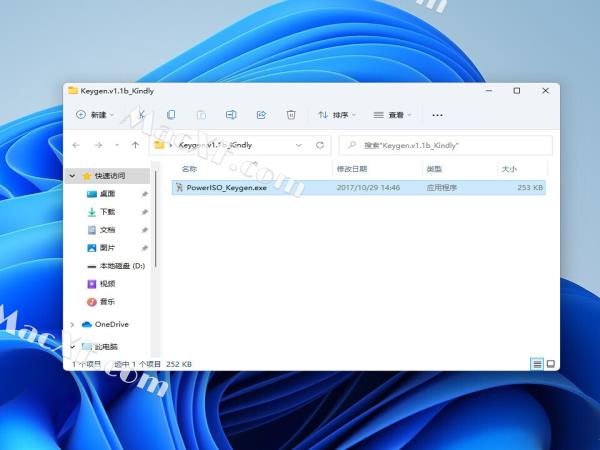Click the search box for Keygen.v1.1b_Kindly
Image resolution: width=600 pixels, height=450 pixels.
pos(445,145)
